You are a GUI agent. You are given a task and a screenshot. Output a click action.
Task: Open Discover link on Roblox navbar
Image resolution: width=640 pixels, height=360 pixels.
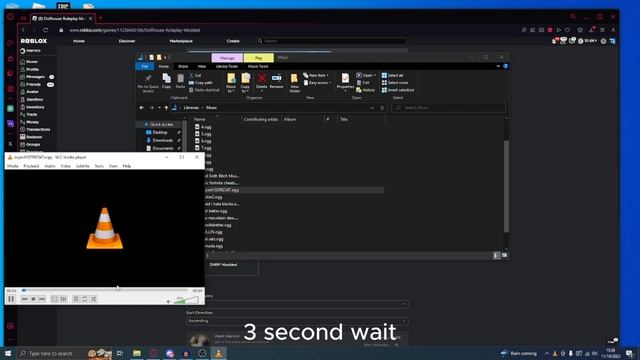(x=127, y=41)
